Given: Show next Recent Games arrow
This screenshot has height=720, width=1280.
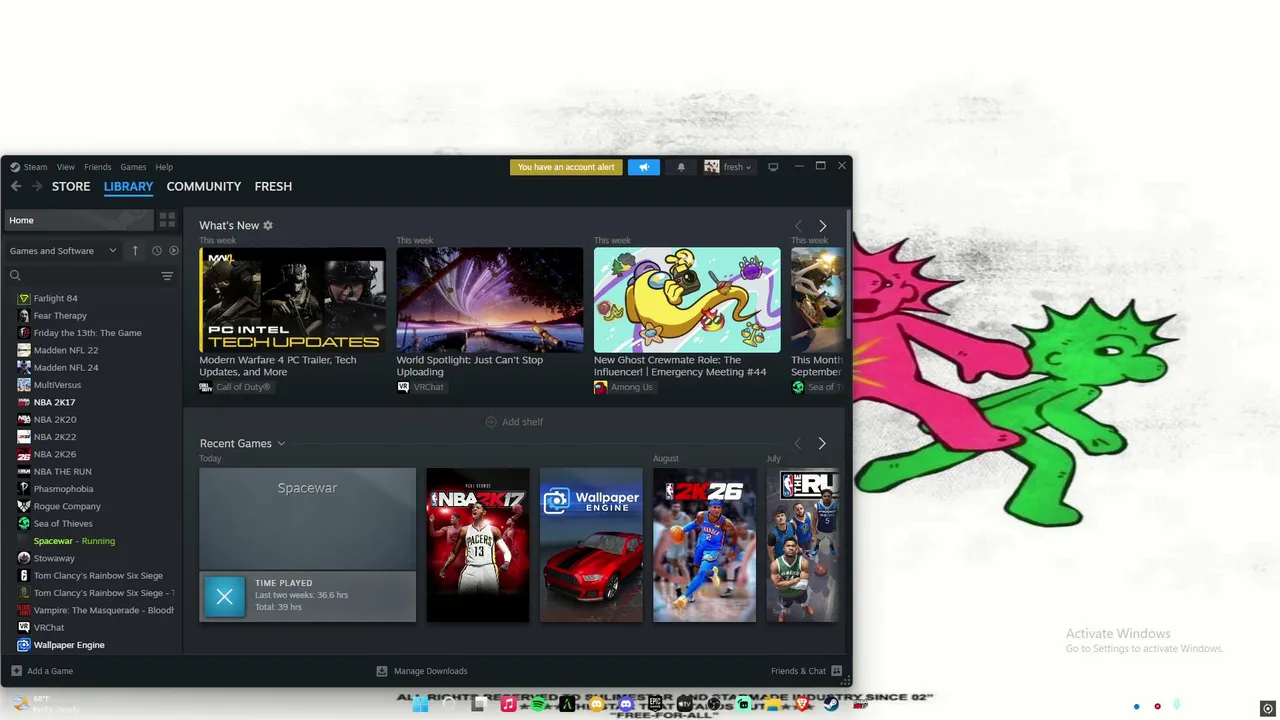Looking at the screenshot, I should coord(822,444).
